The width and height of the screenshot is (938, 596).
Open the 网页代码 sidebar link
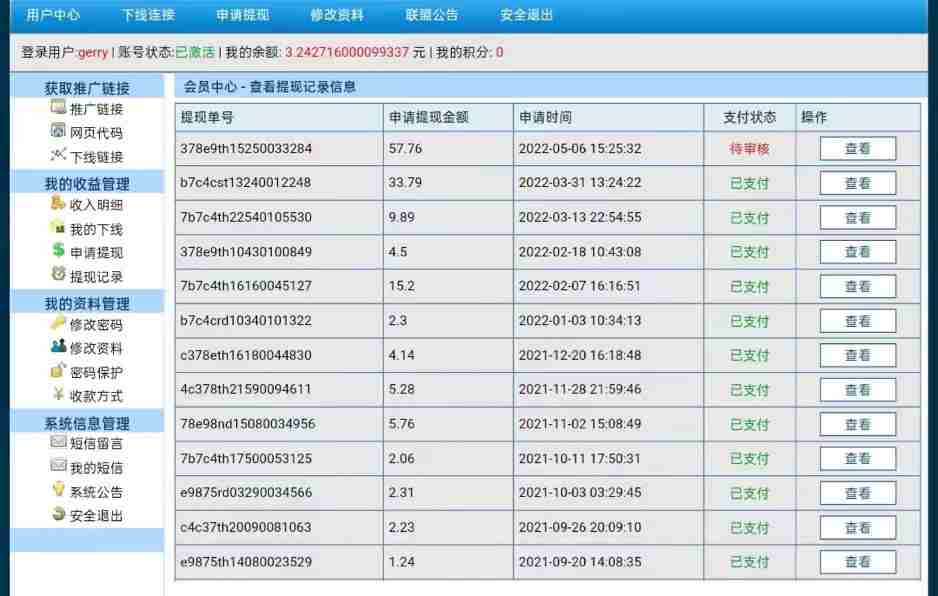point(96,133)
